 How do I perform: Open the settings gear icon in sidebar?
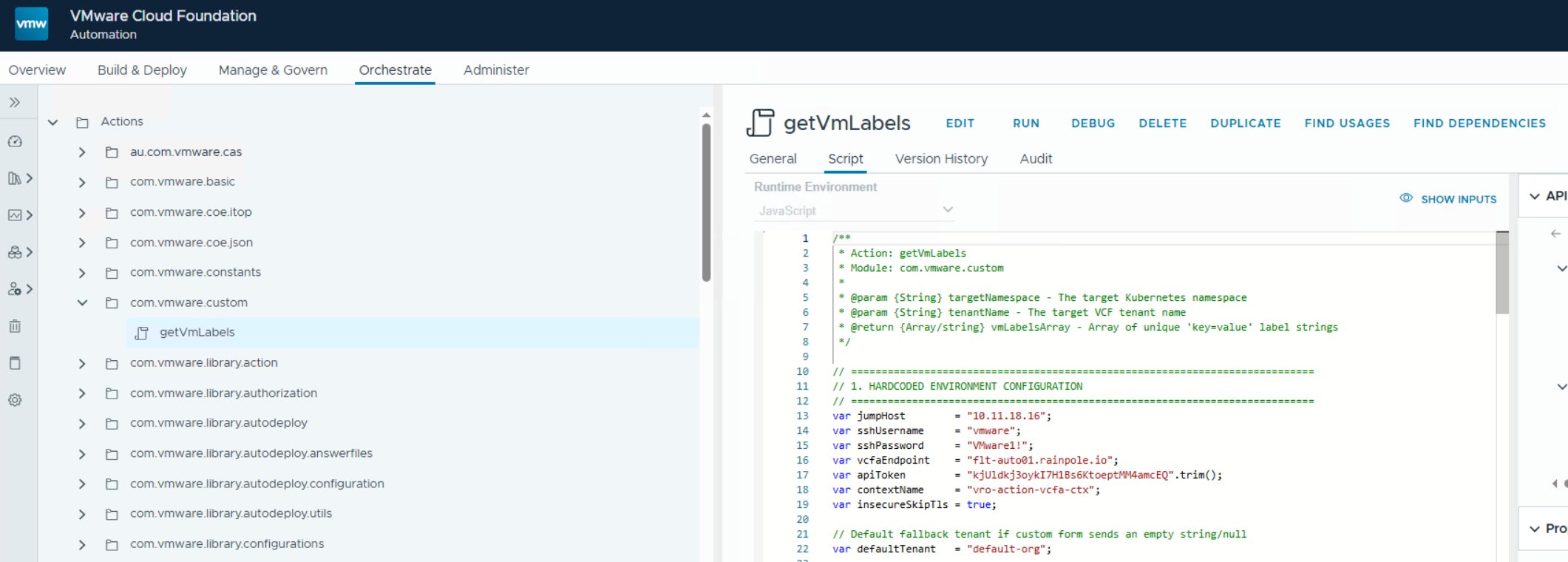coord(15,400)
